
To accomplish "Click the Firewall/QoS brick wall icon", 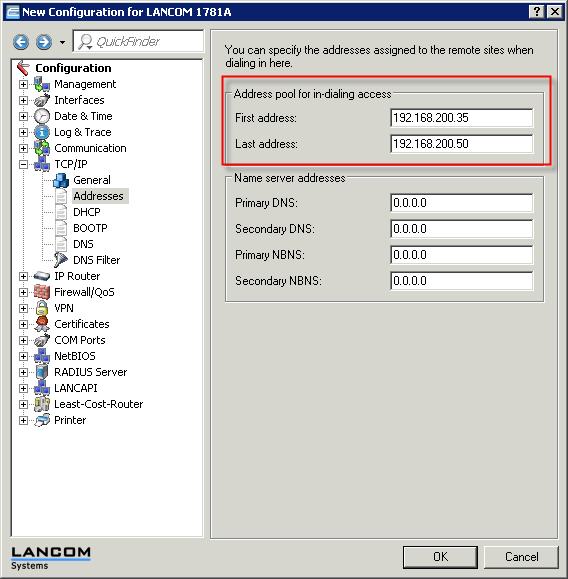I will [42, 292].
